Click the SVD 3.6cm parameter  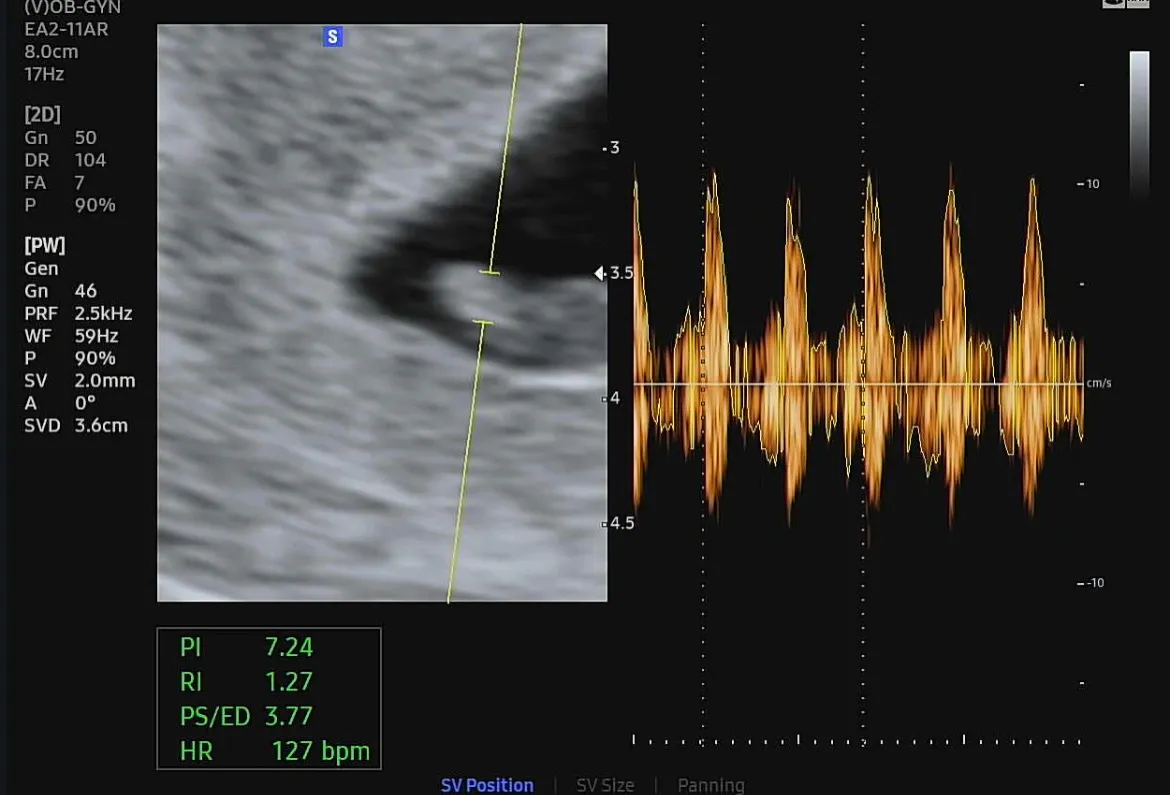pyautogui.click(x=76, y=425)
